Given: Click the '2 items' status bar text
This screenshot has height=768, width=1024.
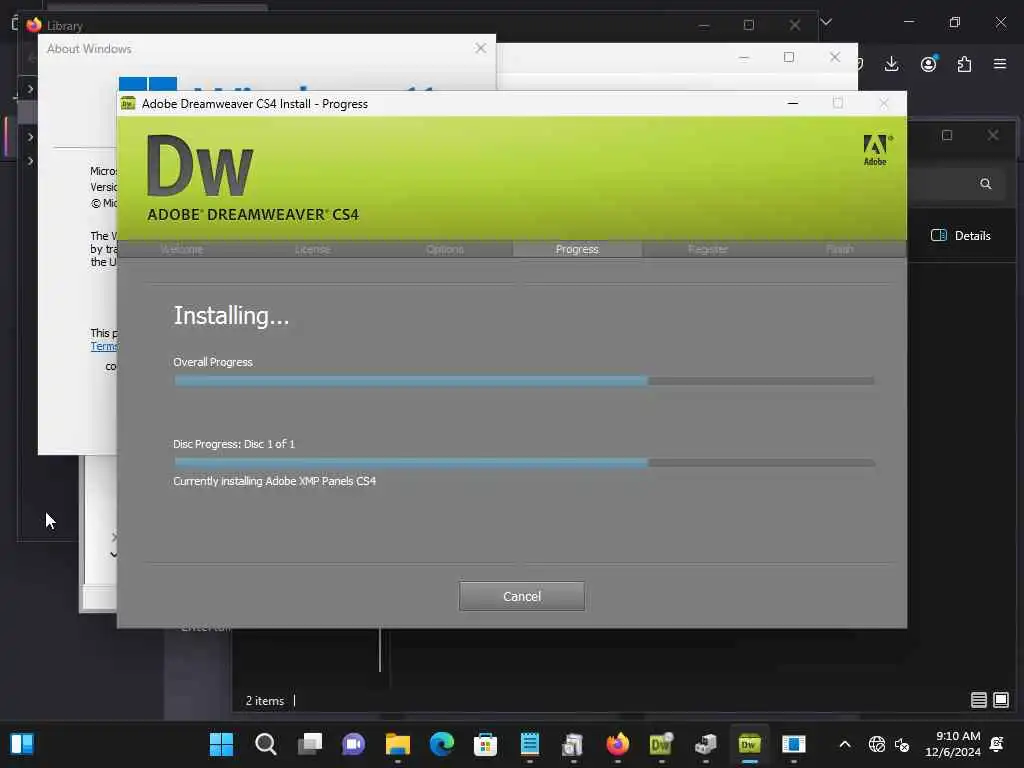Looking at the screenshot, I should point(264,701).
